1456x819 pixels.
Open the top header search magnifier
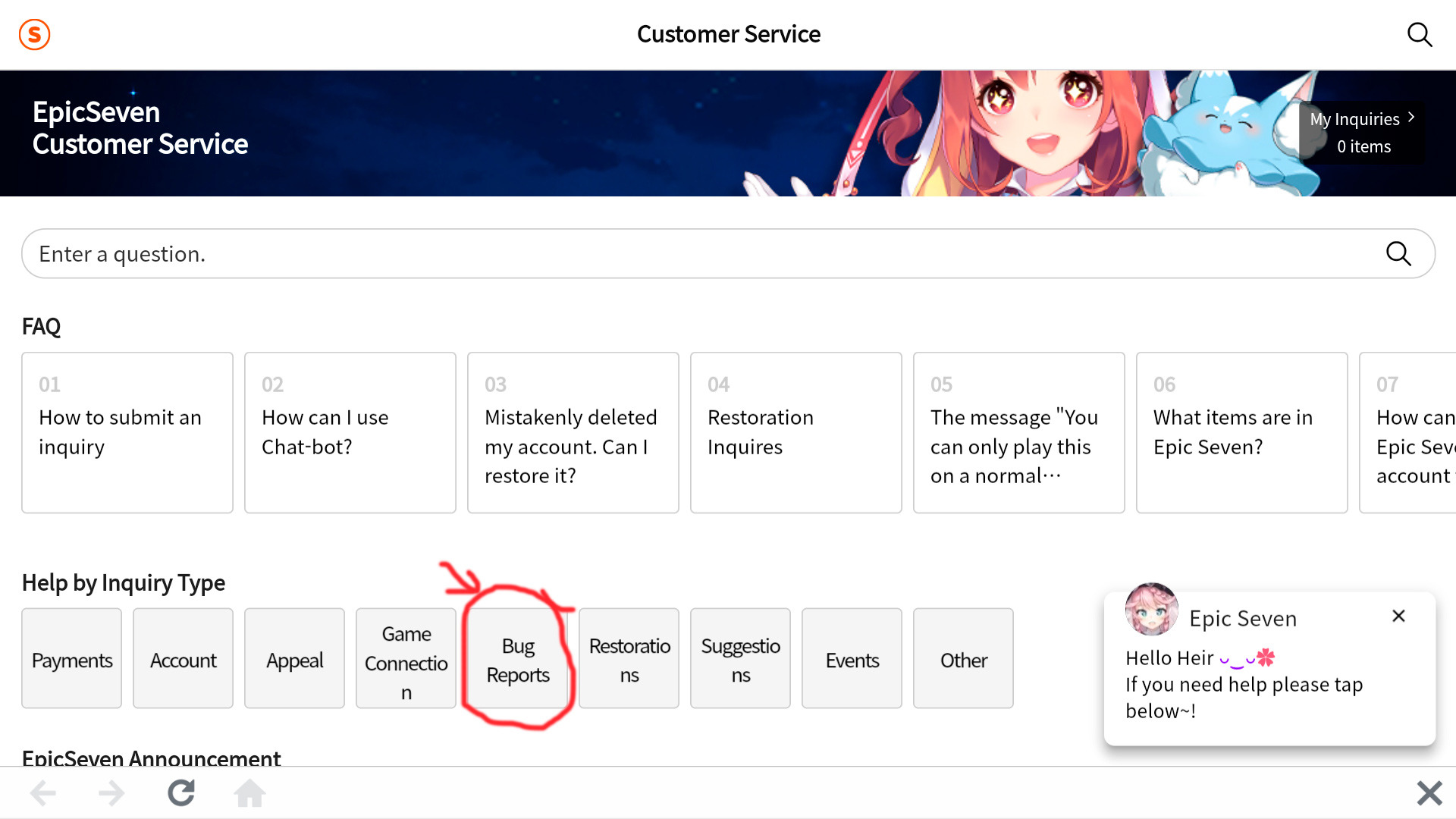[x=1420, y=34]
